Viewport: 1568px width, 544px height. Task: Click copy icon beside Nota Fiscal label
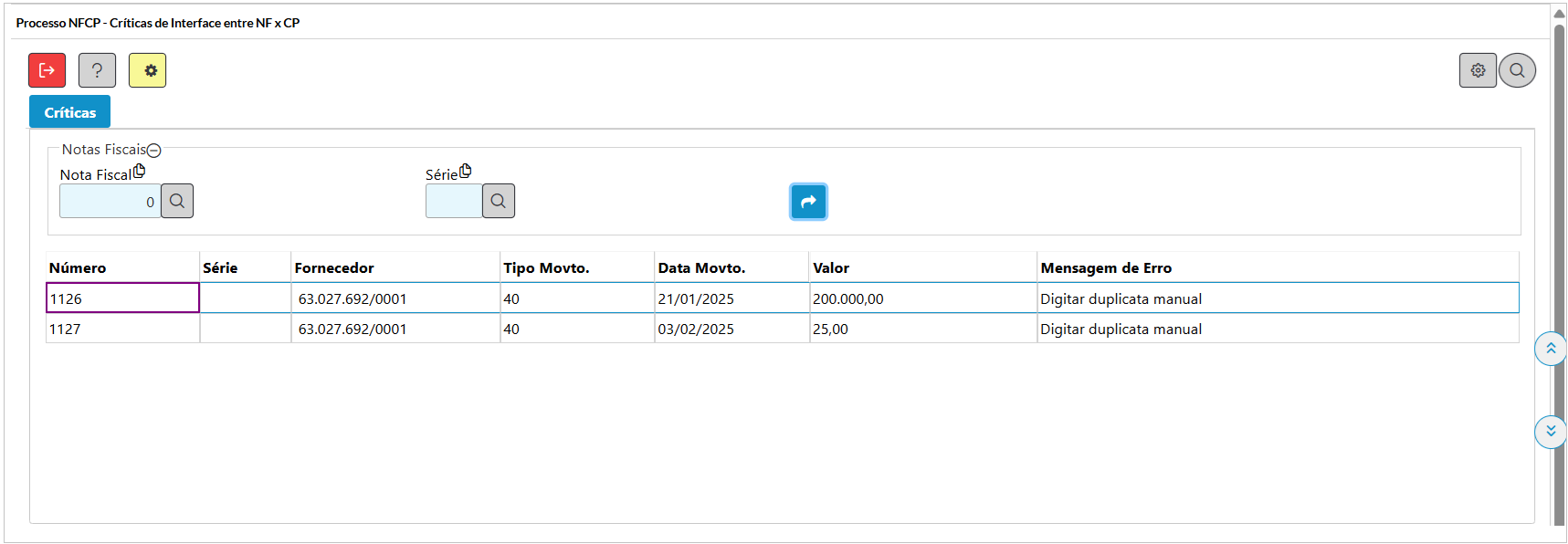(139, 171)
